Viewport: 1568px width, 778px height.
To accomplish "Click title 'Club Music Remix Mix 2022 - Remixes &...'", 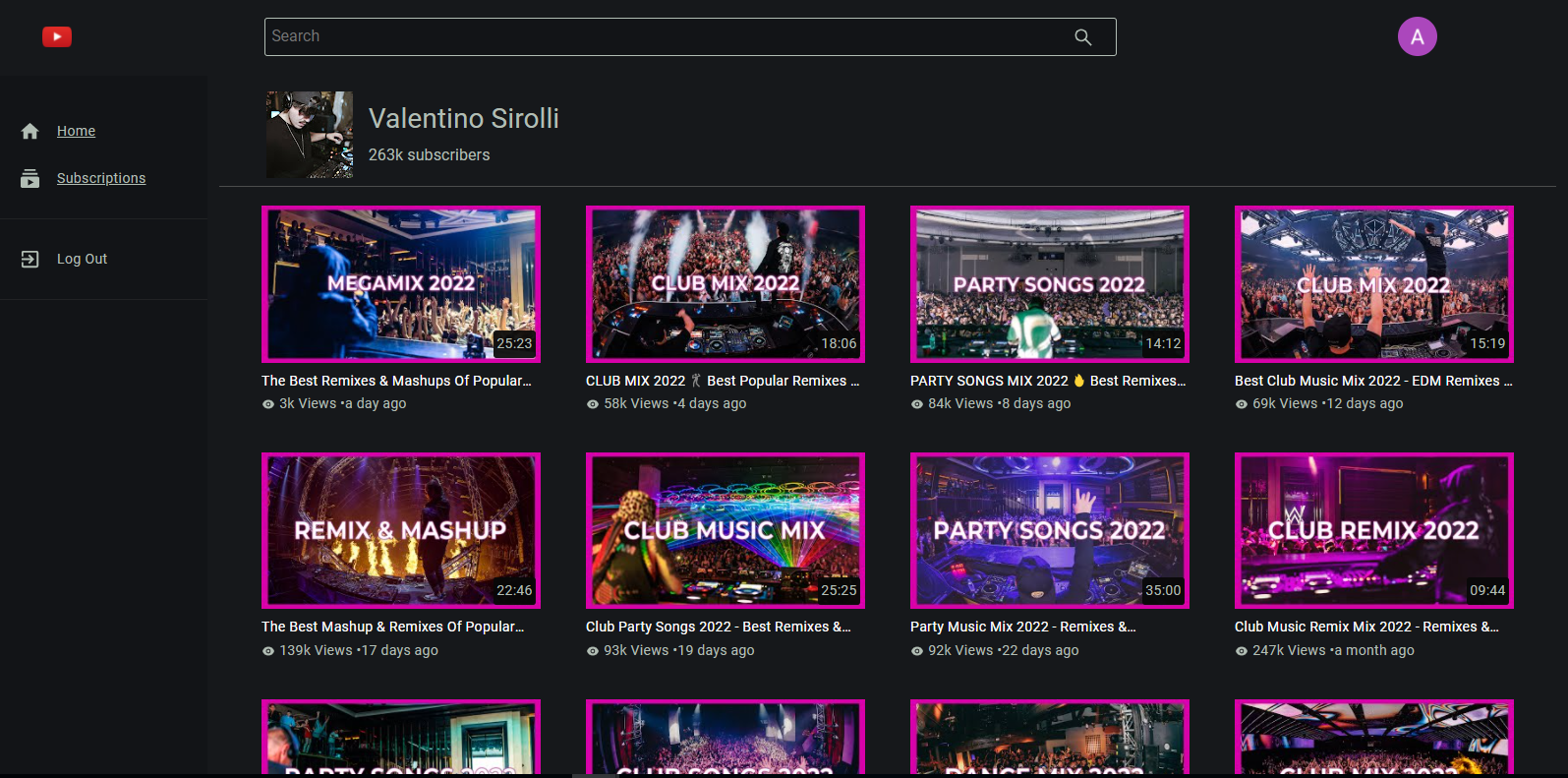I will [x=1366, y=627].
